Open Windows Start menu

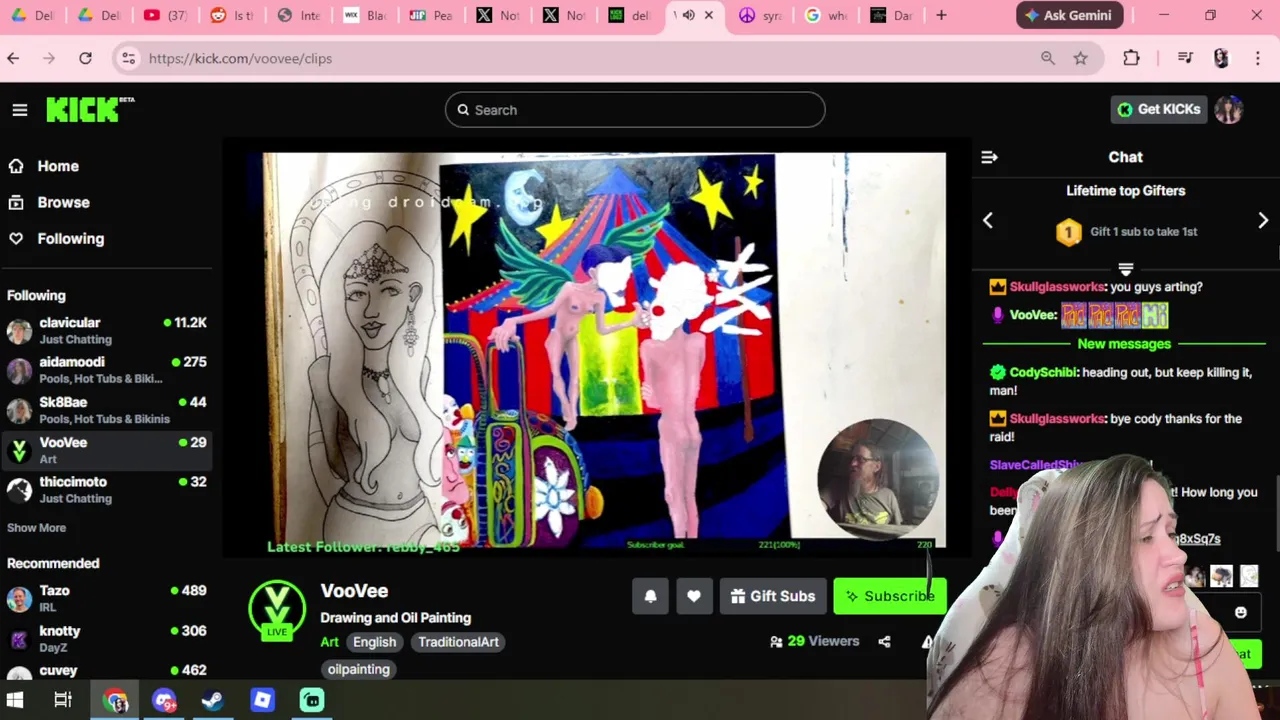pos(15,700)
